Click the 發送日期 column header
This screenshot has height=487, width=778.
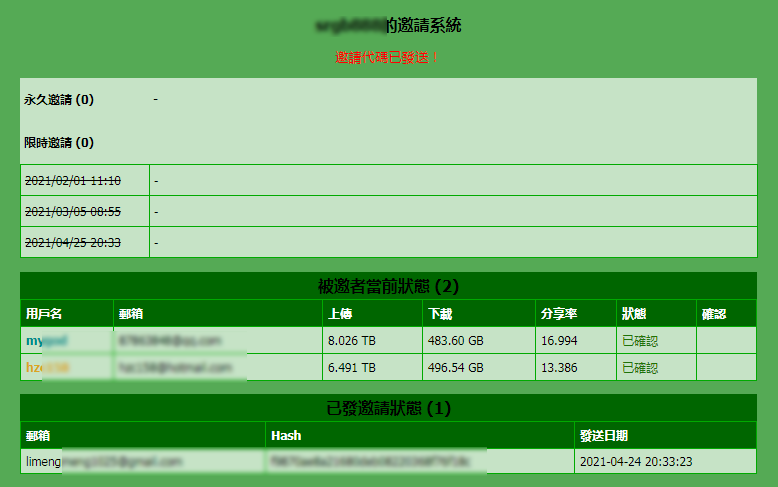point(604,435)
